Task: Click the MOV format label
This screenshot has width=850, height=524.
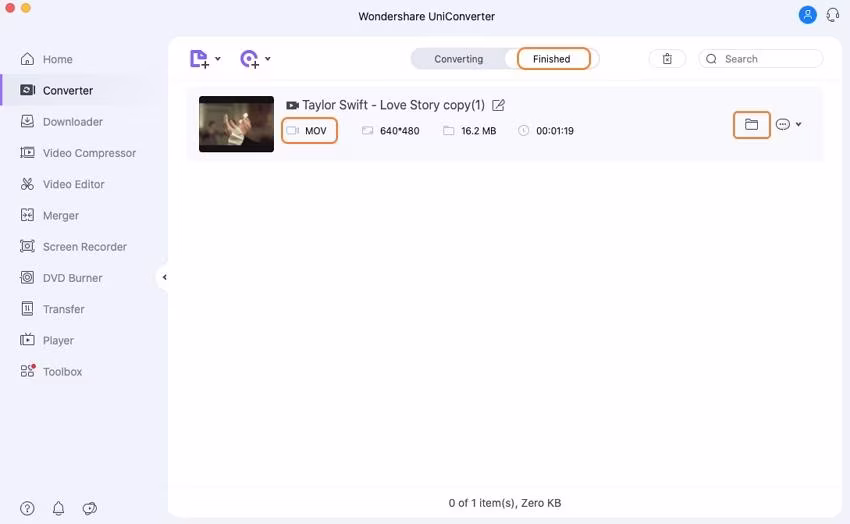Action: [x=315, y=131]
